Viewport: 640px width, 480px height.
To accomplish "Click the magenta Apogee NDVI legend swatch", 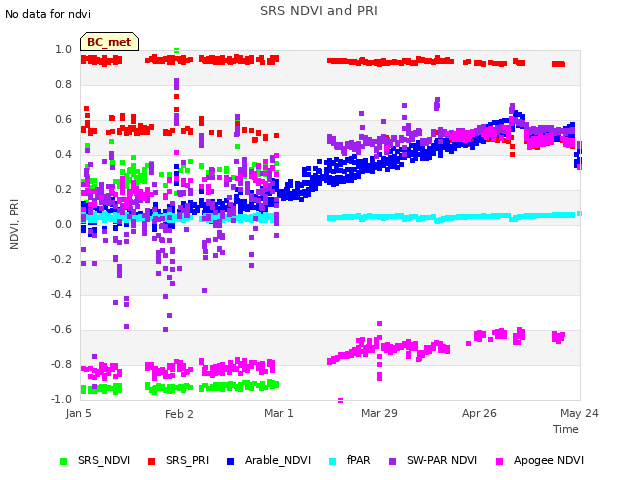I will pyautogui.click(x=499, y=461).
